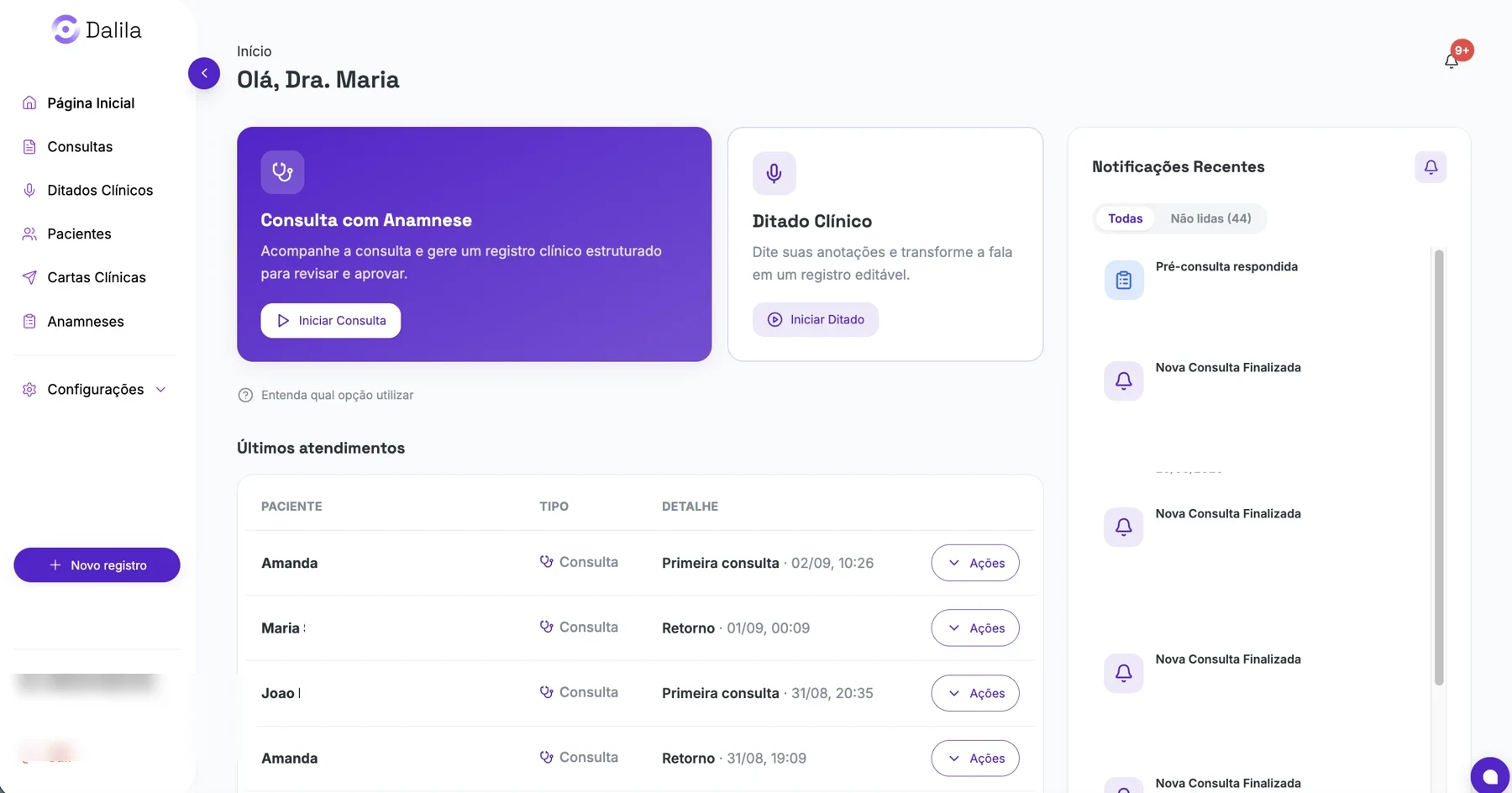The width and height of the screenshot is (1512, 793).
Task: Click the clipboard icon of Pré-consulta respondida
Action: [1123, 281]
